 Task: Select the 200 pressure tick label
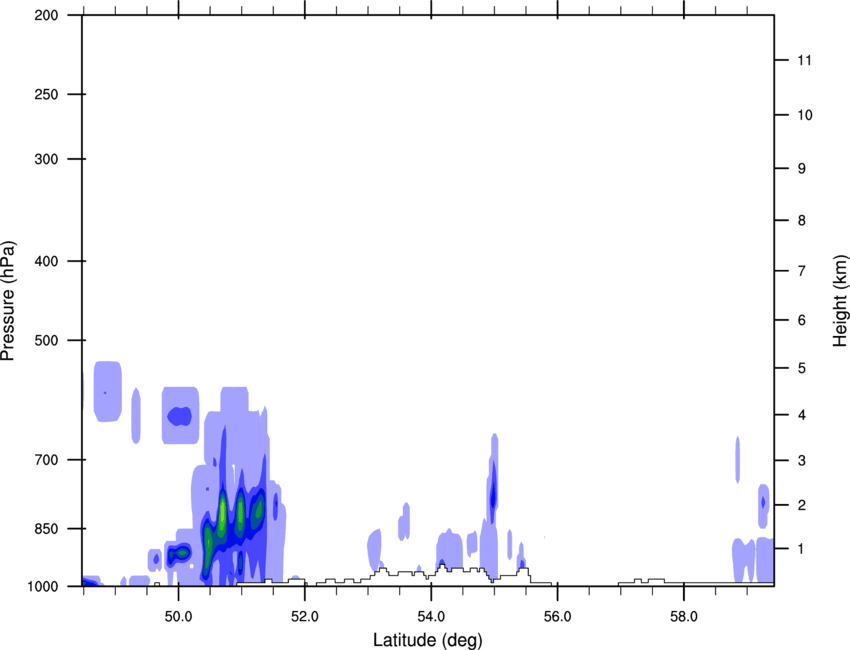46,15
